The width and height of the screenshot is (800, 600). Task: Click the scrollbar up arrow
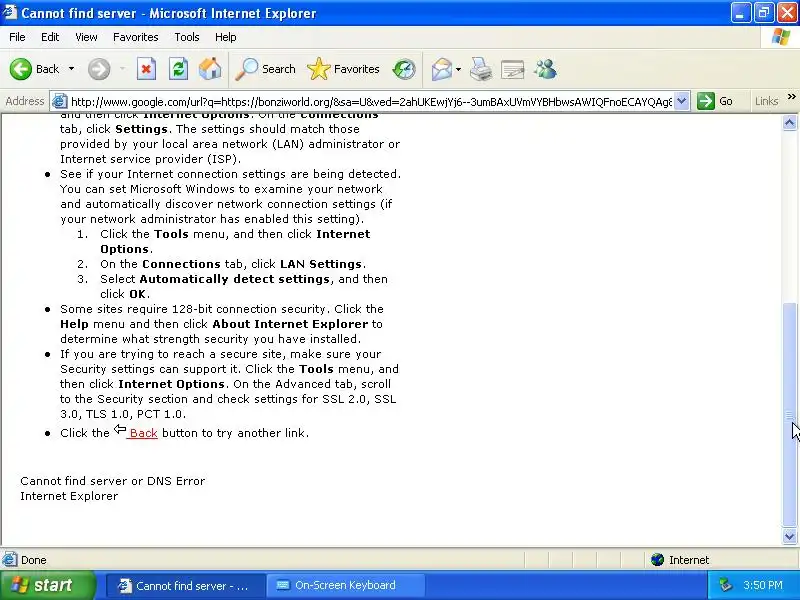[789, 122]
